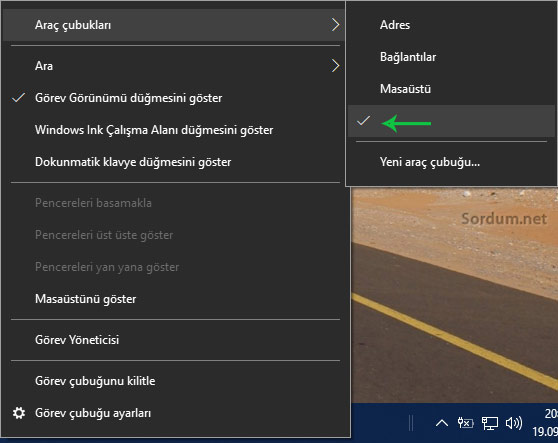Enable the Adres toolbar
Image resolution: width=558 pixels, height=443 pixels.
(451, 25)
